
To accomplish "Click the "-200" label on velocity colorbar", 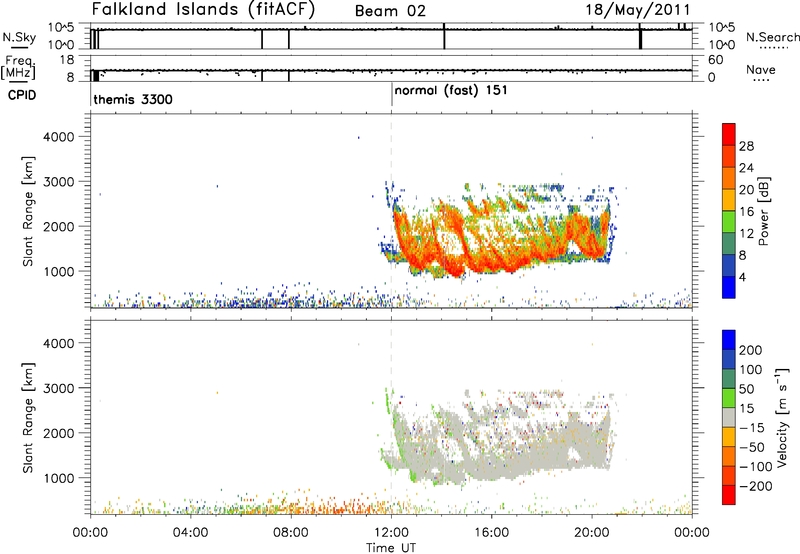I will 756,486.
